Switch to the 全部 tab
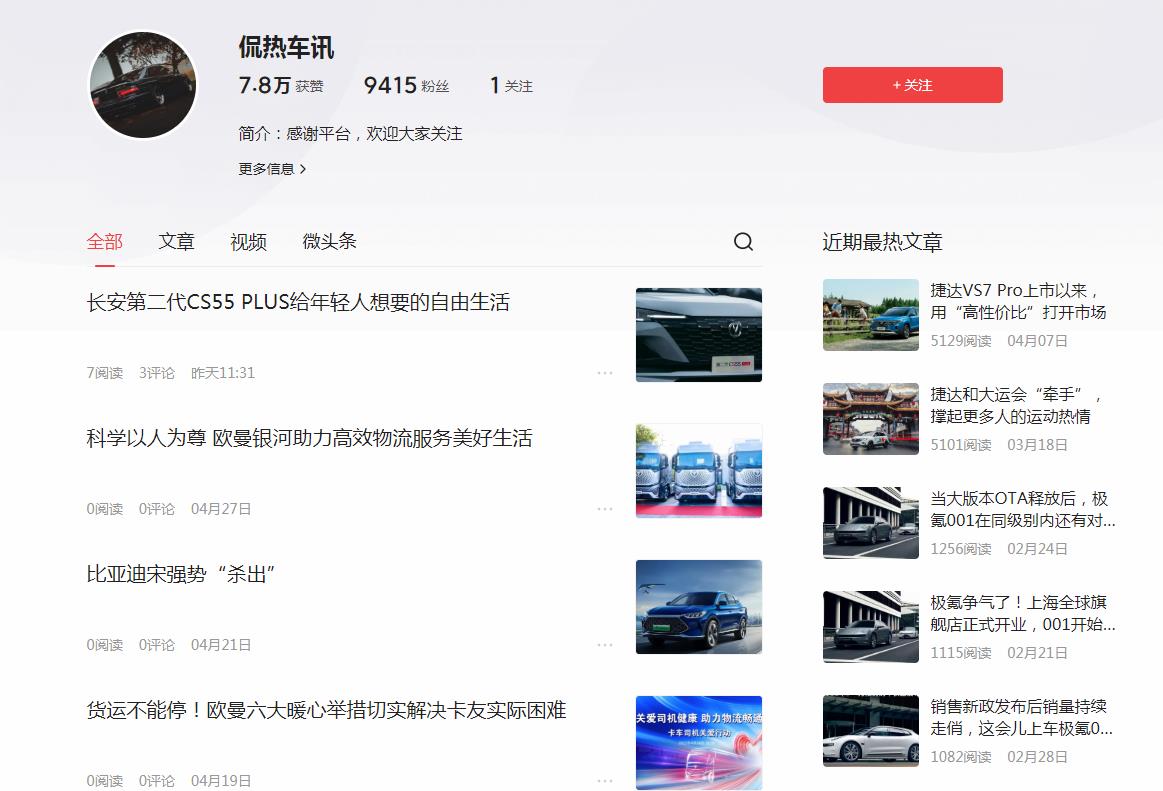Viewport: 1163px width, 791px height. (105, 242)
